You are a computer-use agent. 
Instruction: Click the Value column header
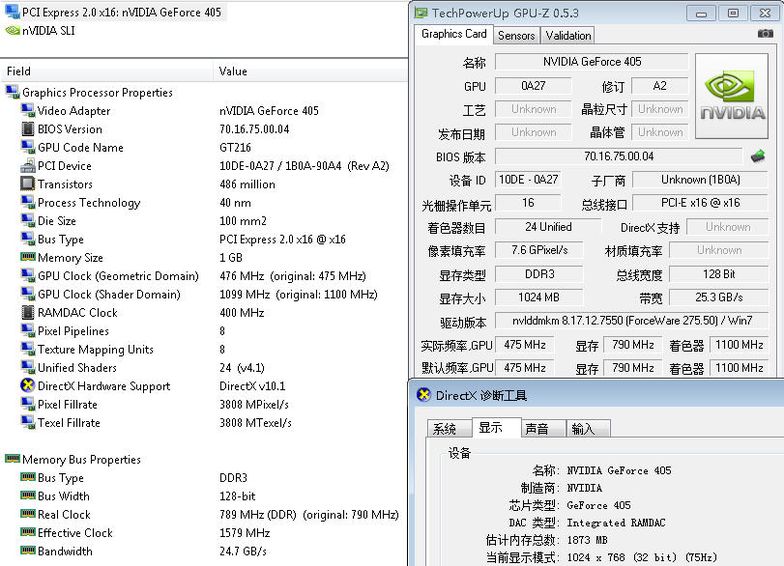click(233, 71)
